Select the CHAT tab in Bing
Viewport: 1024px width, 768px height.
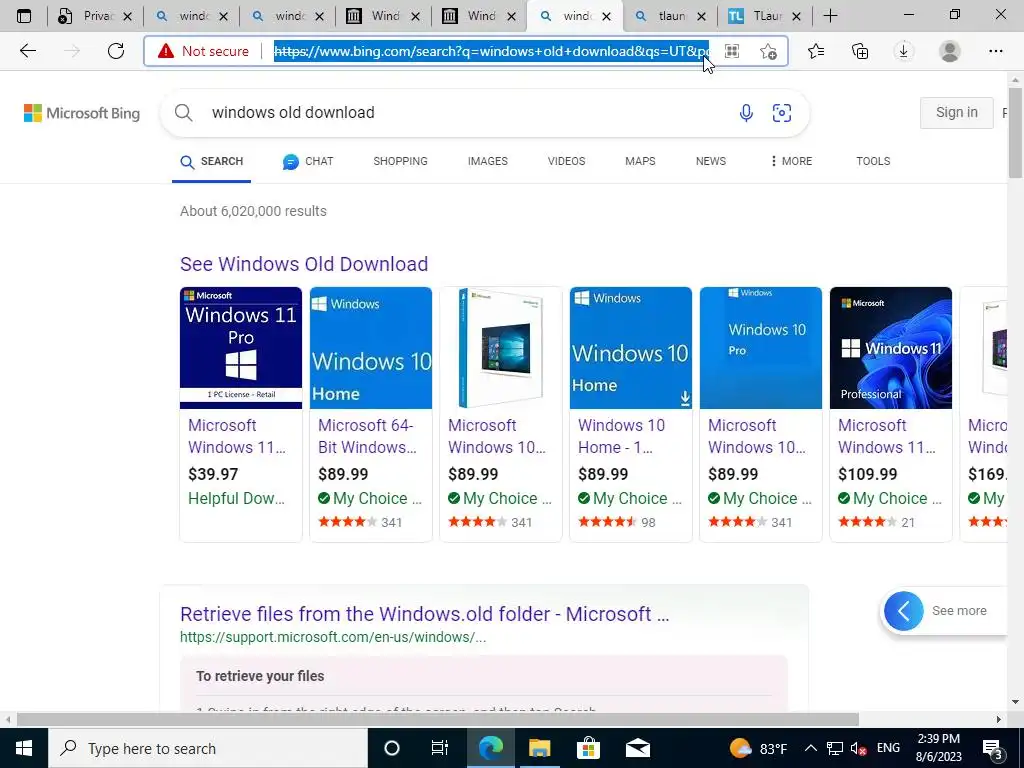(x=308, y=161)
